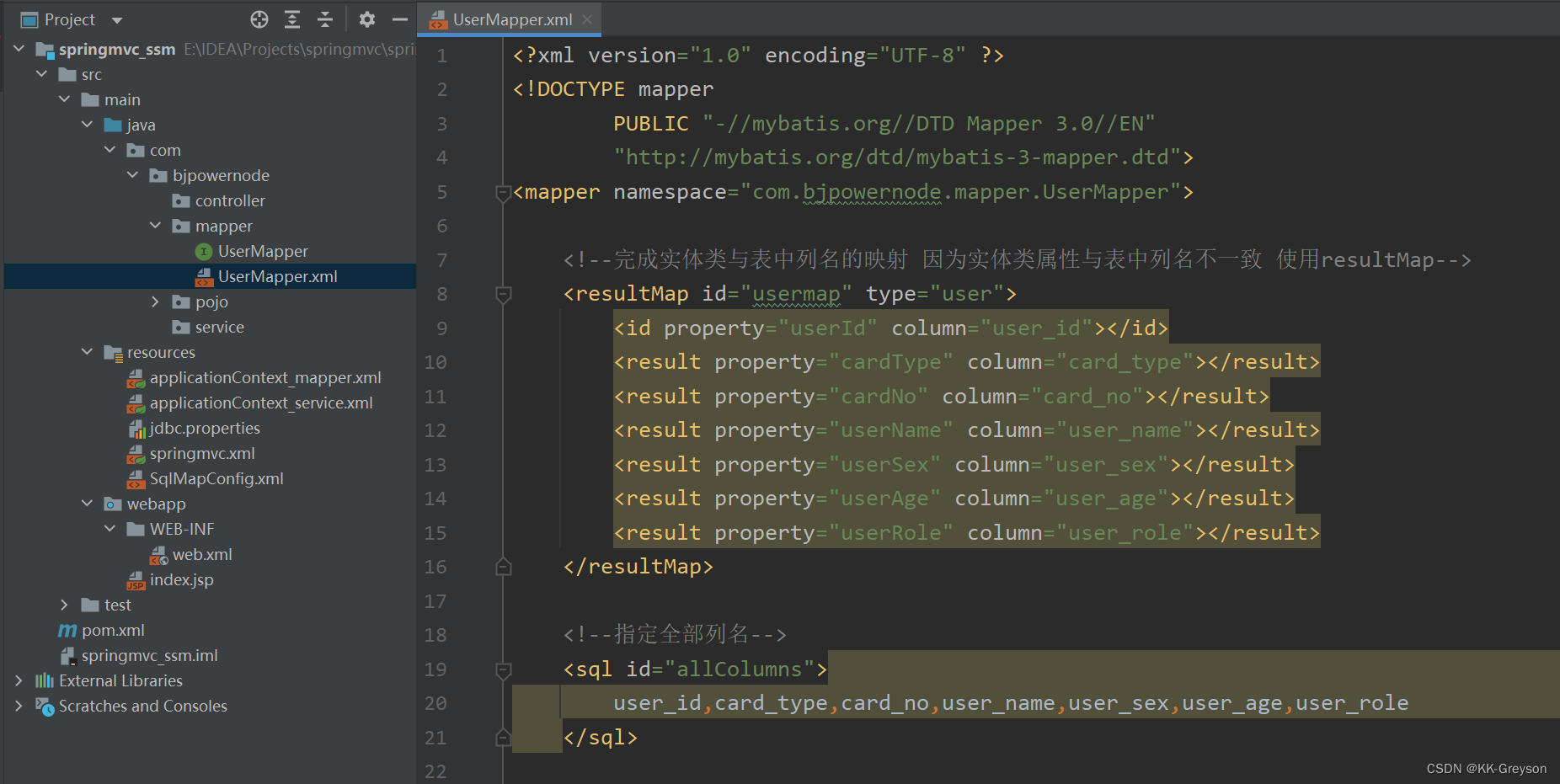This screenshot has width=1560, height=784.
Task: Click the closing </resultMap> tag
Action: coord(638,567)
